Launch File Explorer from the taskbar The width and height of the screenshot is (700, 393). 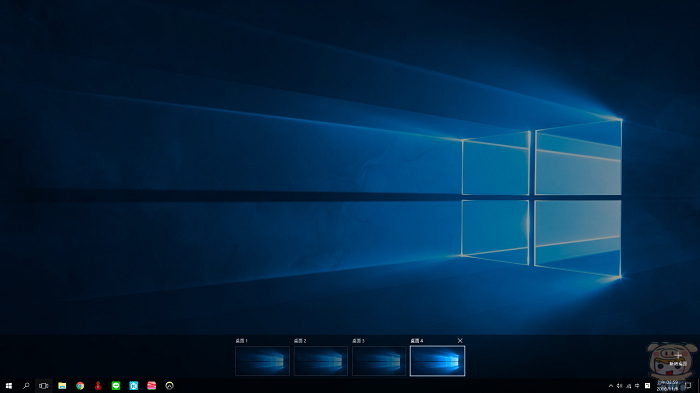[62, 386]
